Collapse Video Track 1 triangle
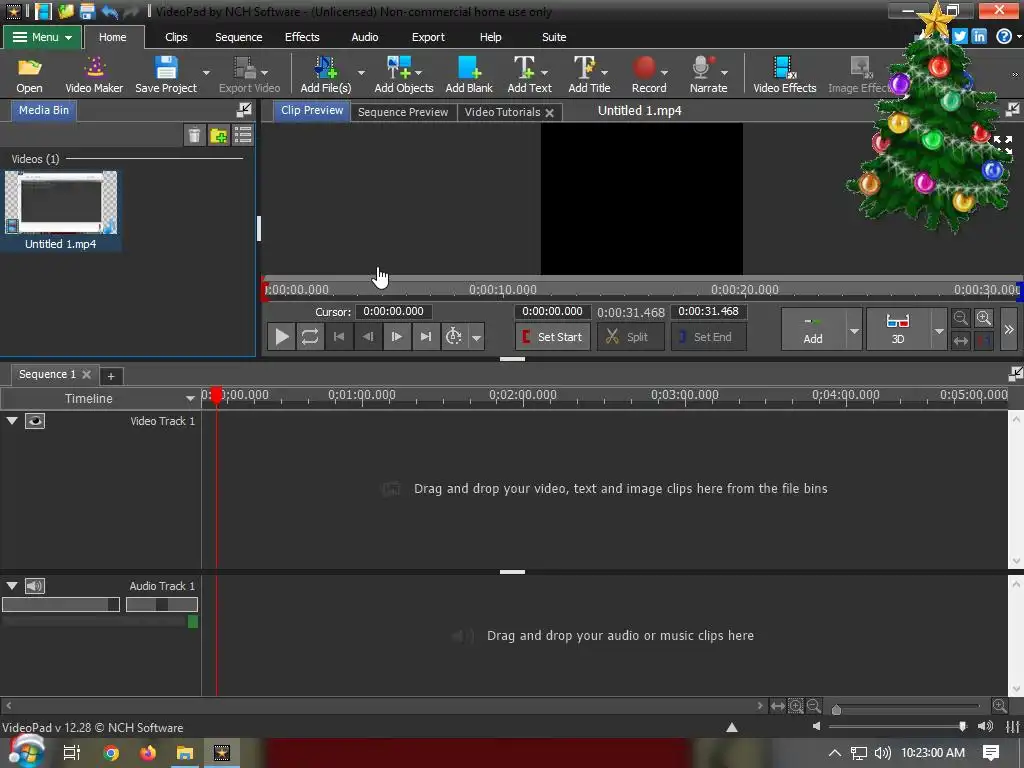The height and width of the screenshot is (768, 1024). (12, 421)
